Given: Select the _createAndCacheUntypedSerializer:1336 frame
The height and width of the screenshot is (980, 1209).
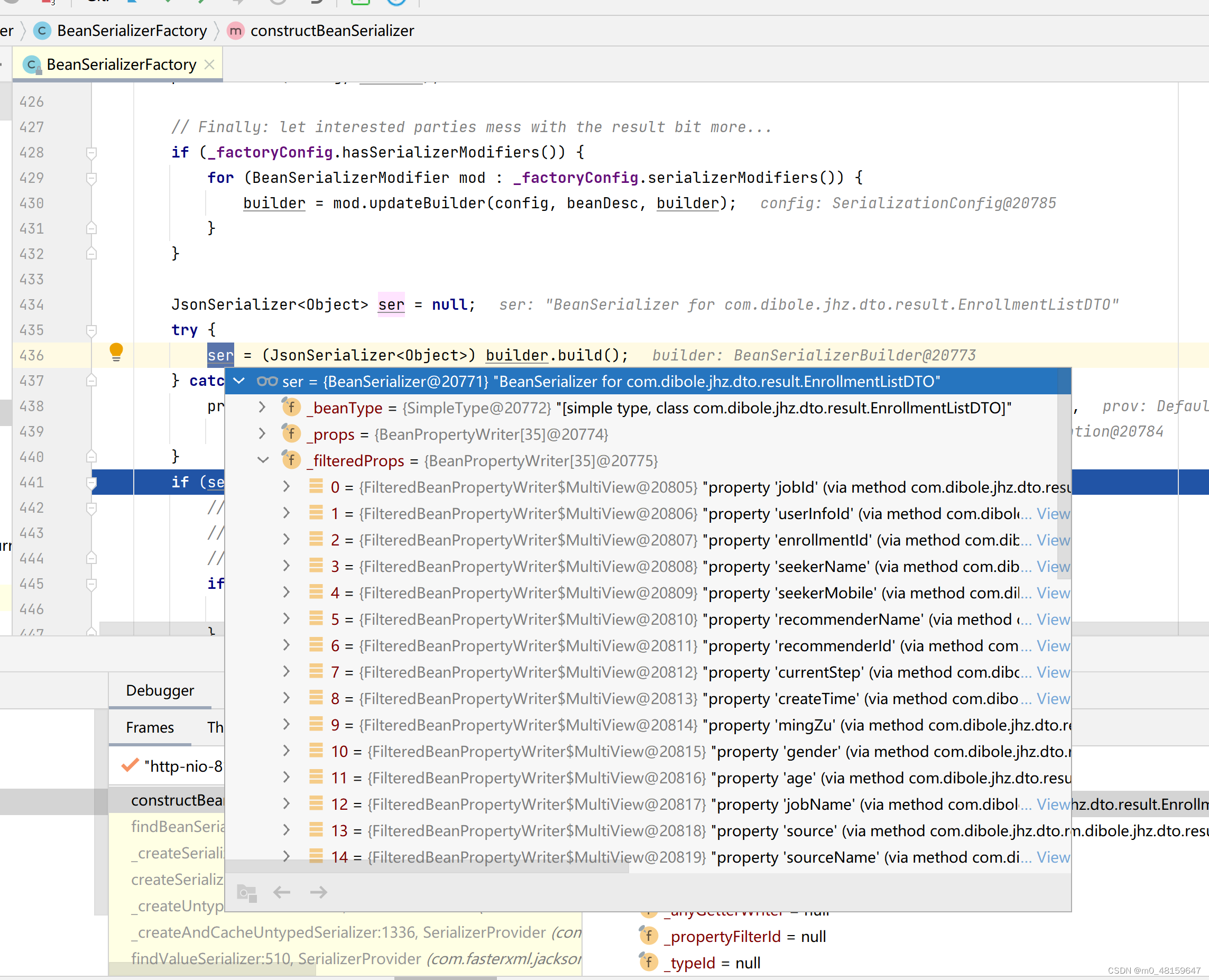Looking at the screenshot, I should click(x=345, y=932).
